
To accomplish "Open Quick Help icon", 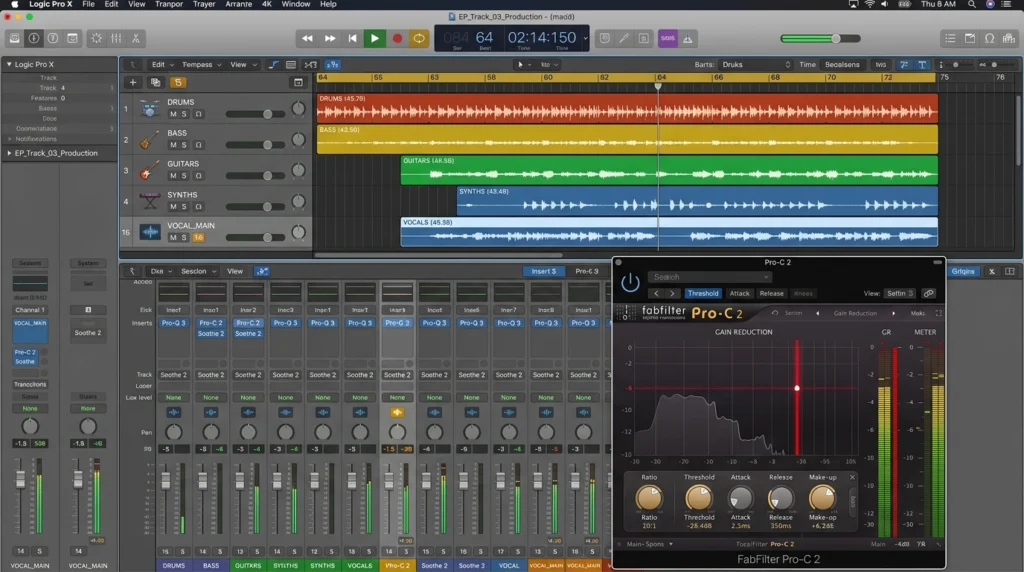I will pos(53,39).
